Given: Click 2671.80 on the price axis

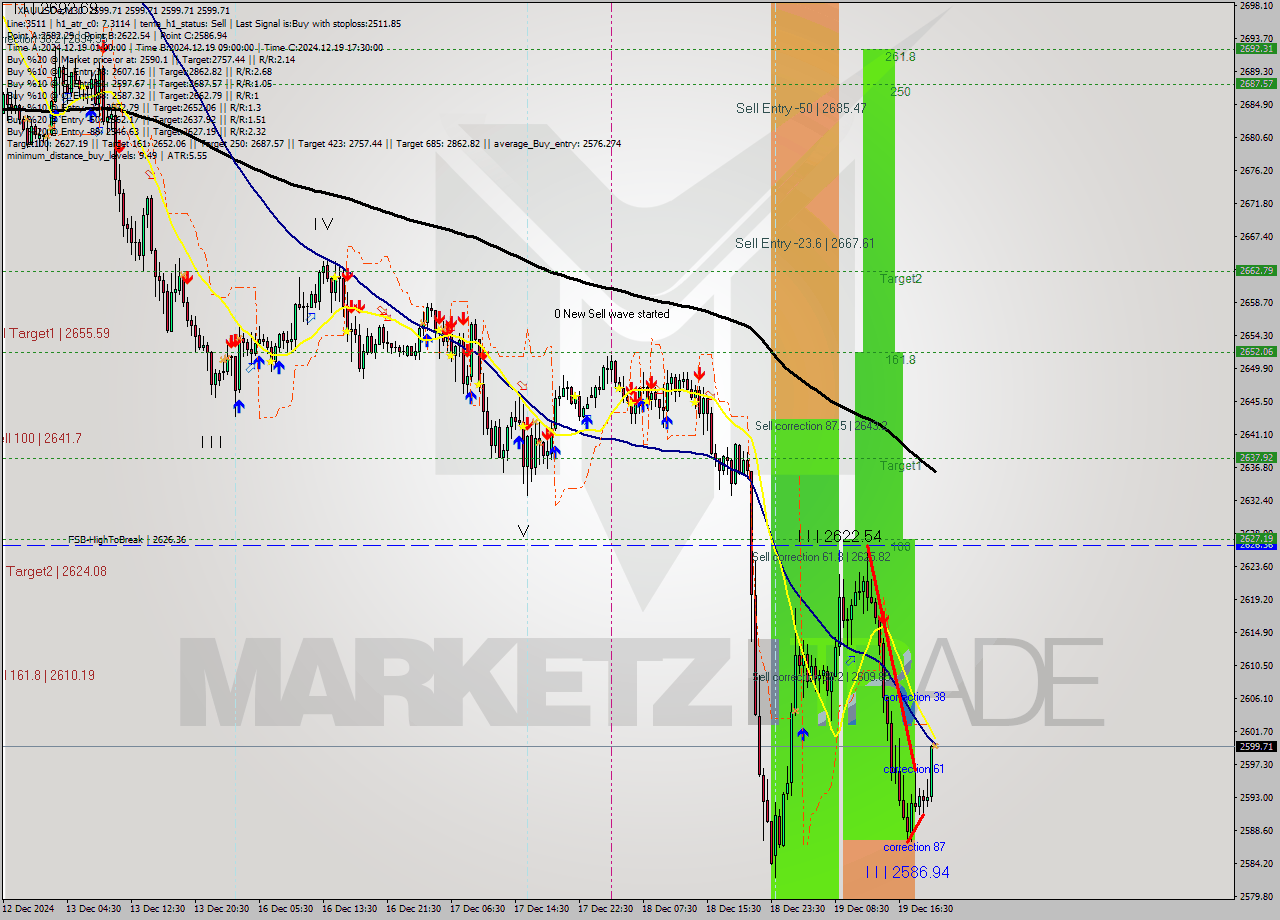Looking at the screenshot, I should (1256, 203).
